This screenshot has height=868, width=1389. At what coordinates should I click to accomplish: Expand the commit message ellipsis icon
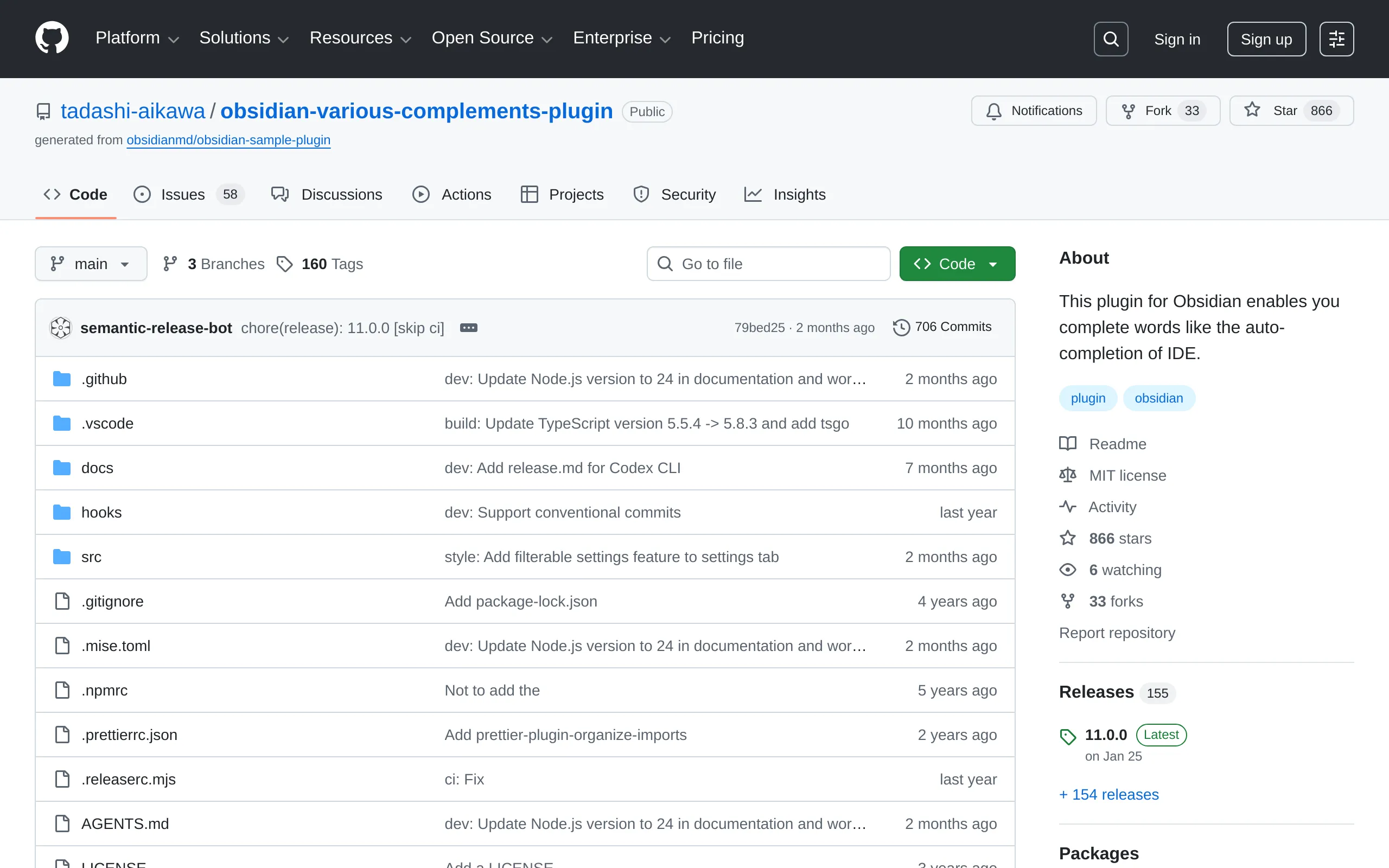(x=468, y=328)
